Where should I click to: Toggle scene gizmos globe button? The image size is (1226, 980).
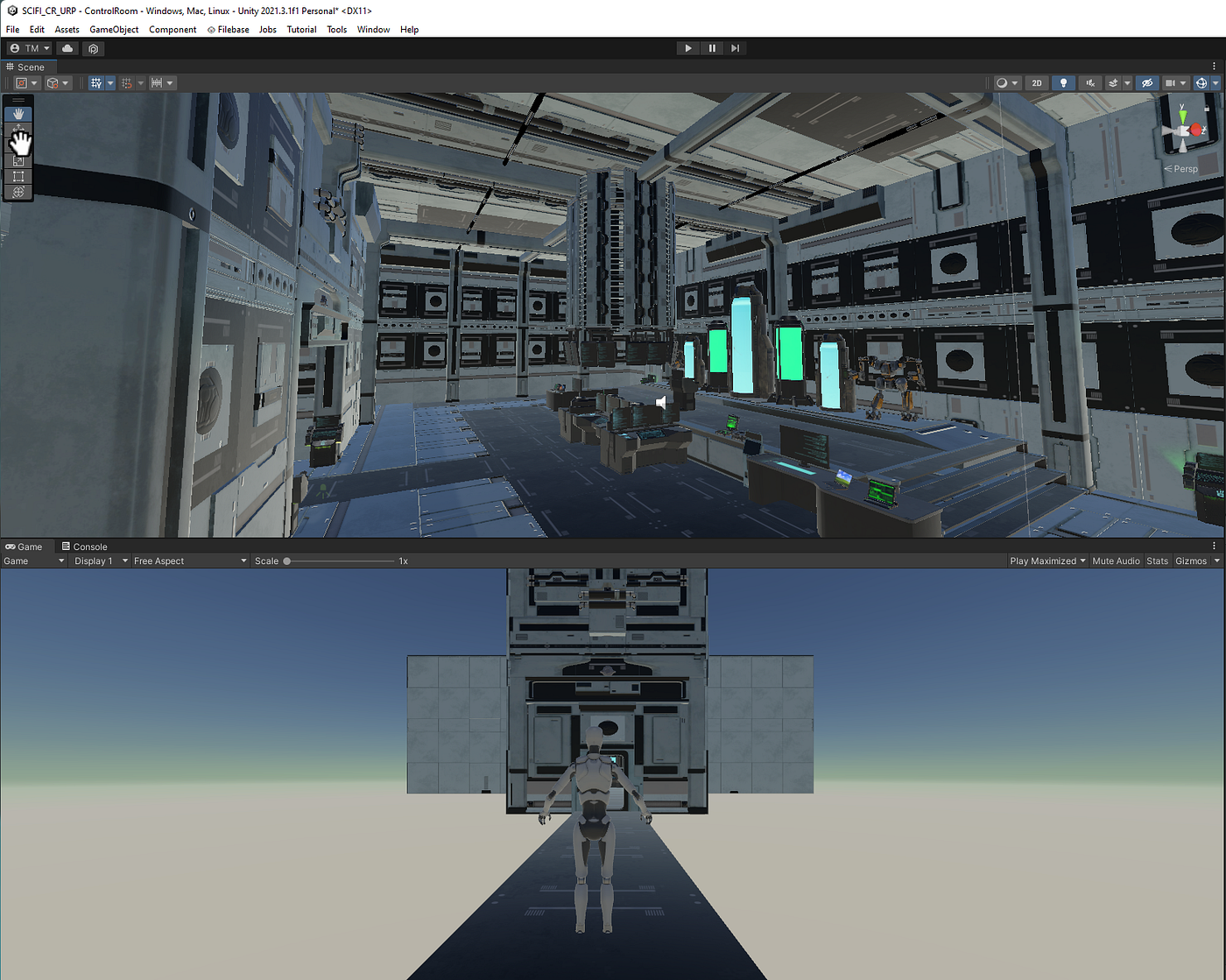[x=1201, y=83]
